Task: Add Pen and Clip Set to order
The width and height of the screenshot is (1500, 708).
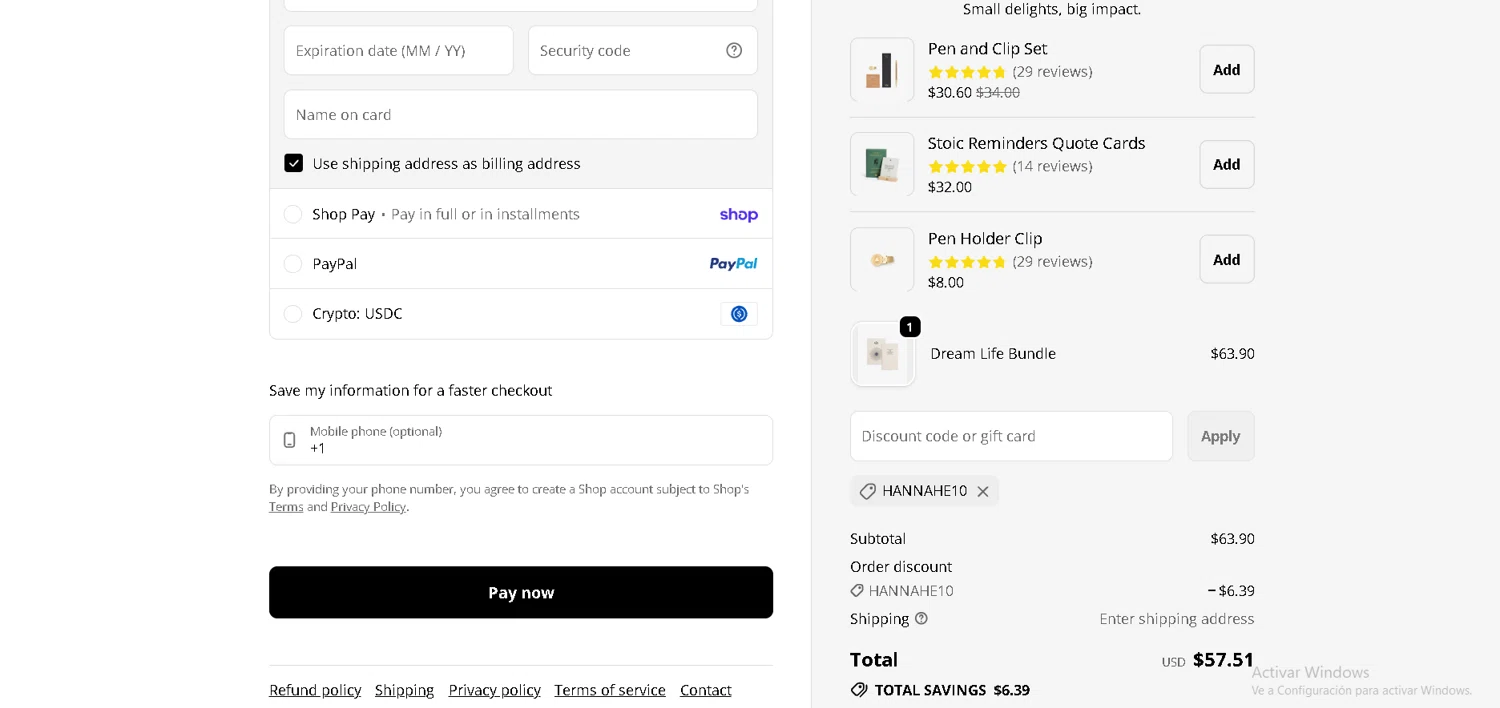Action: pyautogui.click(x=1226, y=70)
